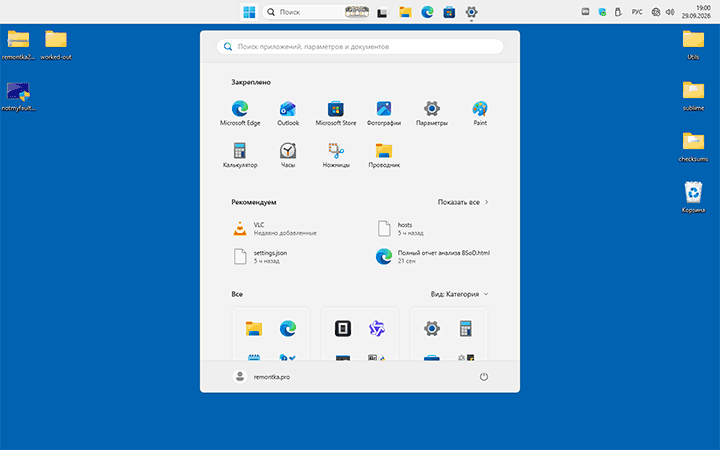Open Microsoft Edge from the taskbar
The width and height of the screenshot is (720, 450).
click(x=428, y=12)
